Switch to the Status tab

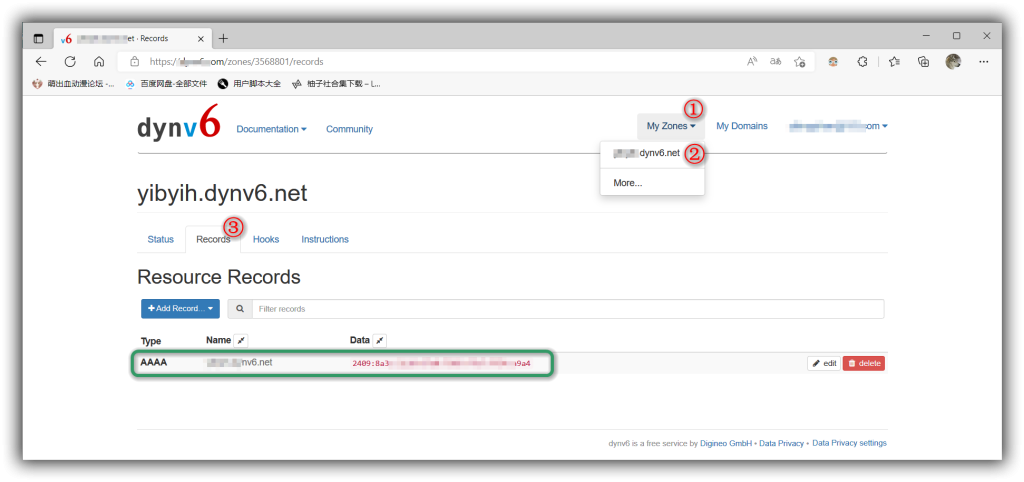(x=161, y=239)
